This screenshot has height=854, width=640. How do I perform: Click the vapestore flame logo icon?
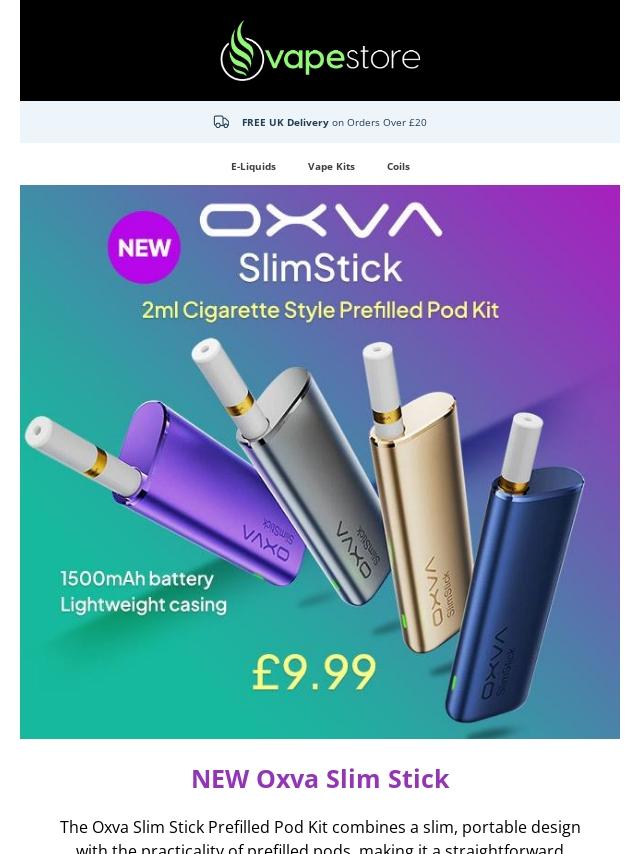point(242,52)
